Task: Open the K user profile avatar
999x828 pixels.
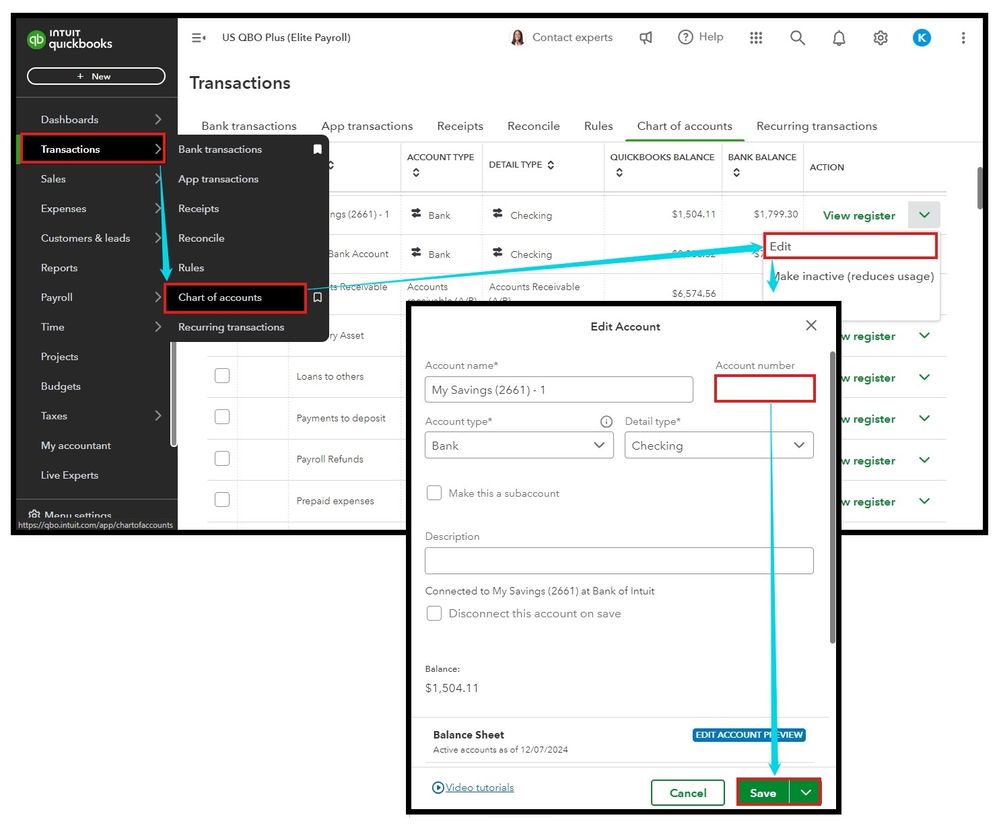Action: point(921,38)
